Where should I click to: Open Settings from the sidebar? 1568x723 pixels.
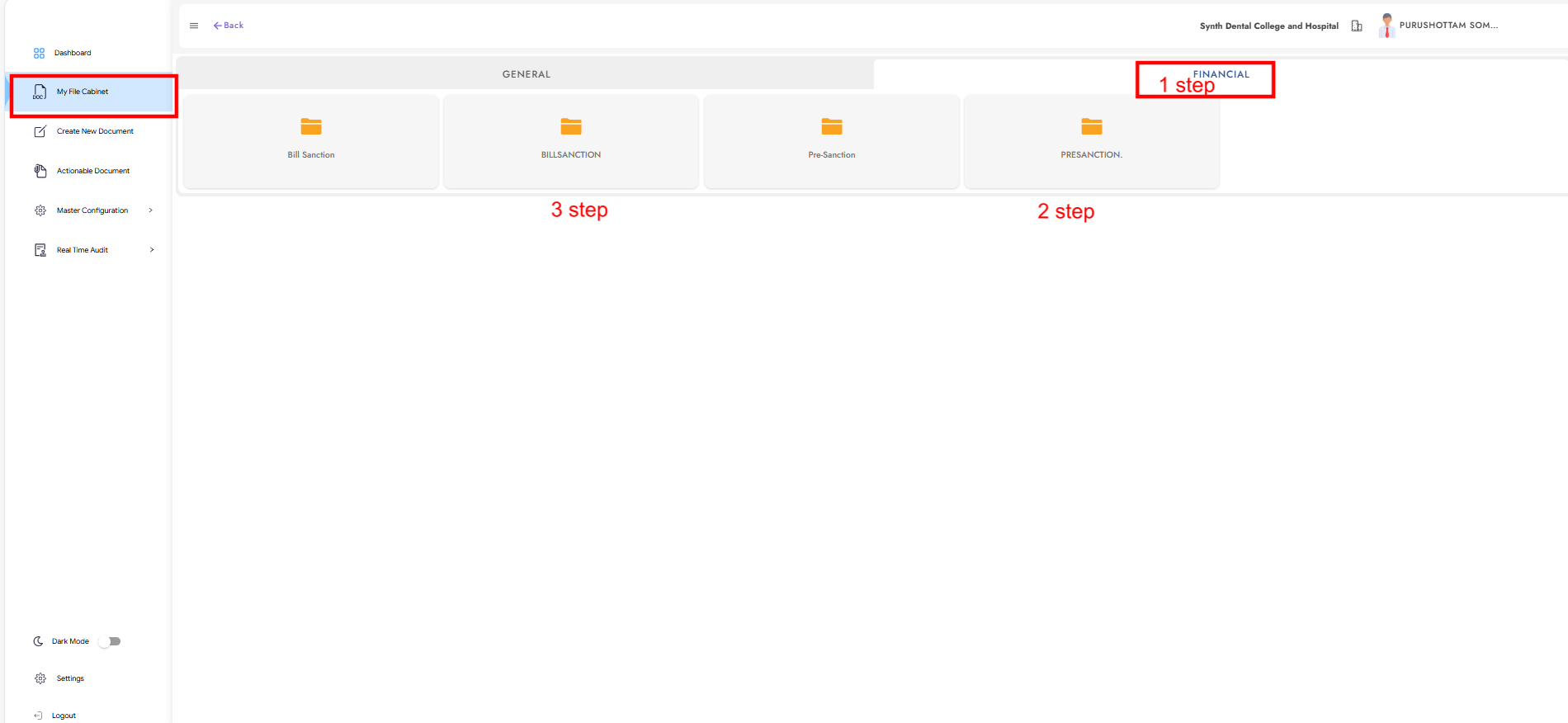tap(69, 678)
